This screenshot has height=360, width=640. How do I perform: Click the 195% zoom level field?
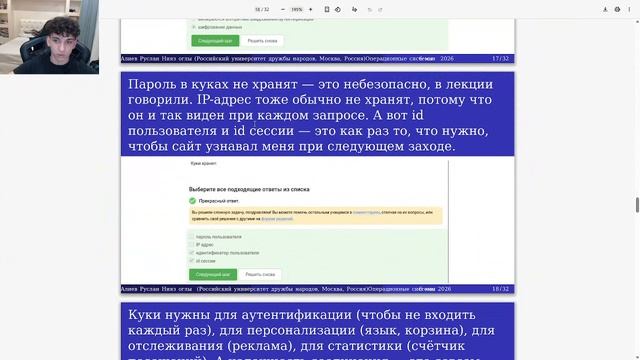click(297, 9)
